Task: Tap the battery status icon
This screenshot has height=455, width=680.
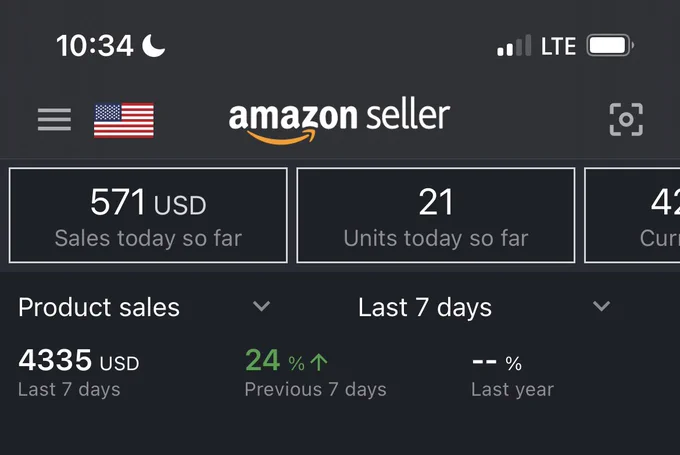Action: (610, 45)
